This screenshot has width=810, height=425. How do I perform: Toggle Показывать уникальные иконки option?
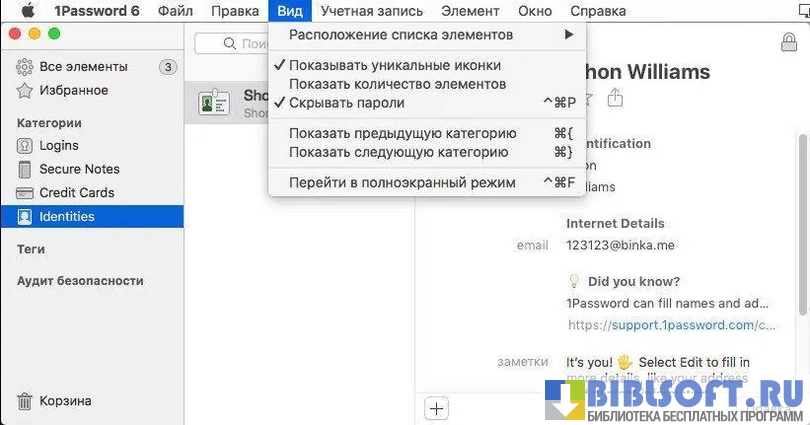point(395,65)
